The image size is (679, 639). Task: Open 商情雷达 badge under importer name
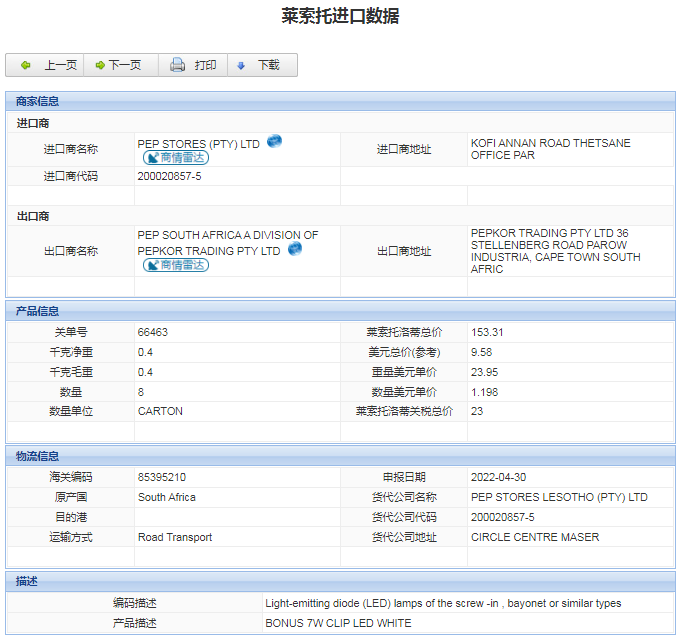pyautogui.click(x=176, y=158)
